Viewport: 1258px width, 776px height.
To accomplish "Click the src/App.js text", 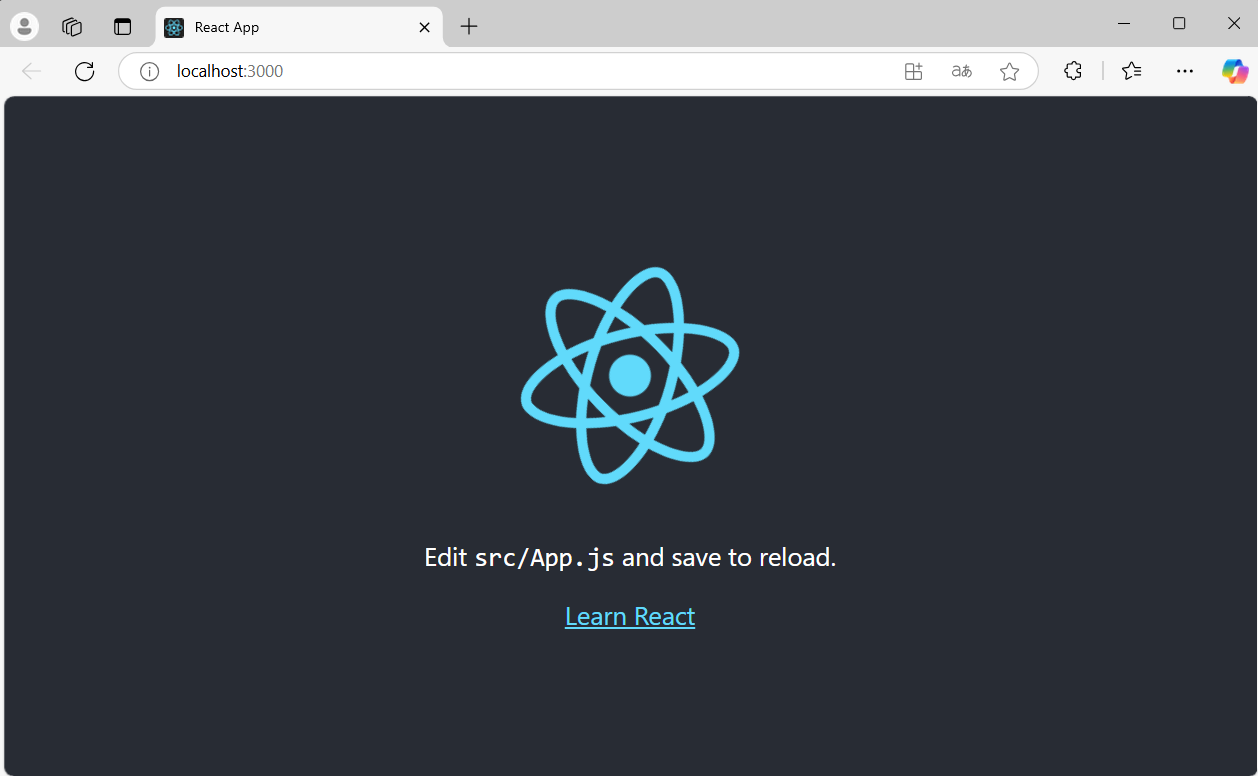I will click(545, 558).
